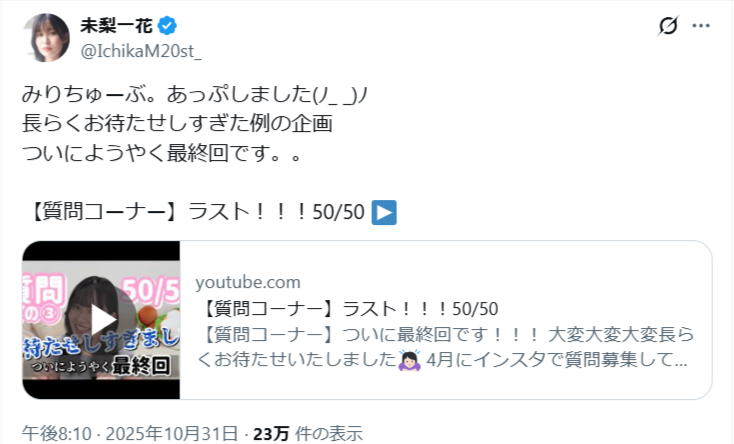Click the pink 50/5 text on thumbnail
This screenshot has height=444, width=734.
150,290
